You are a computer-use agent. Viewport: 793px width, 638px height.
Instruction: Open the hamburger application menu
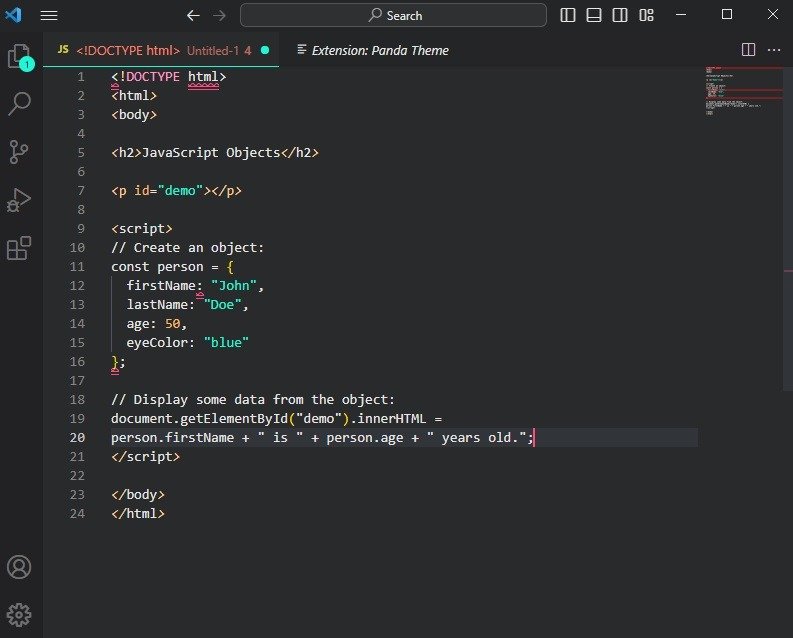click(48, 15)
